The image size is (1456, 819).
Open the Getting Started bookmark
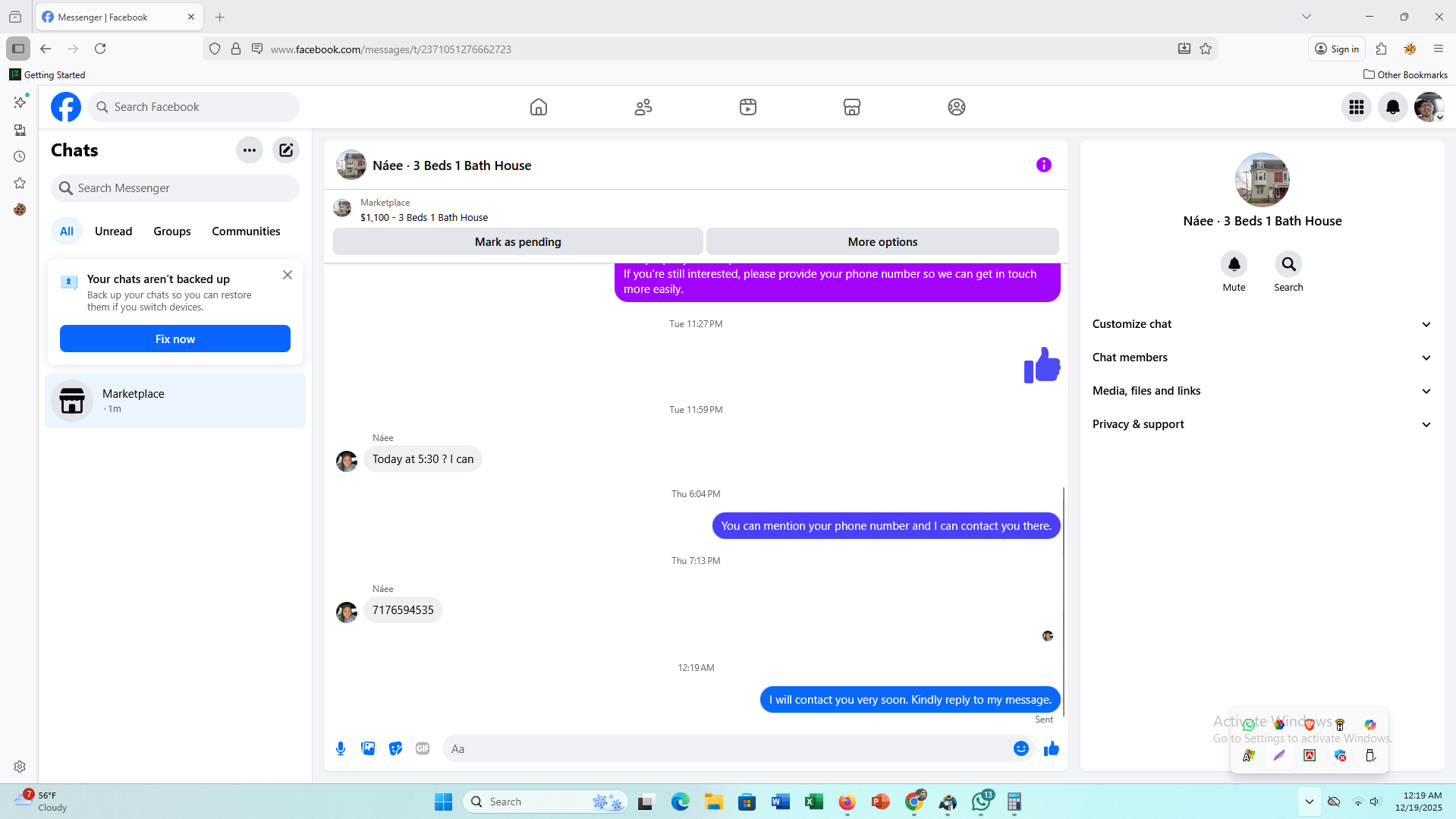47,74
